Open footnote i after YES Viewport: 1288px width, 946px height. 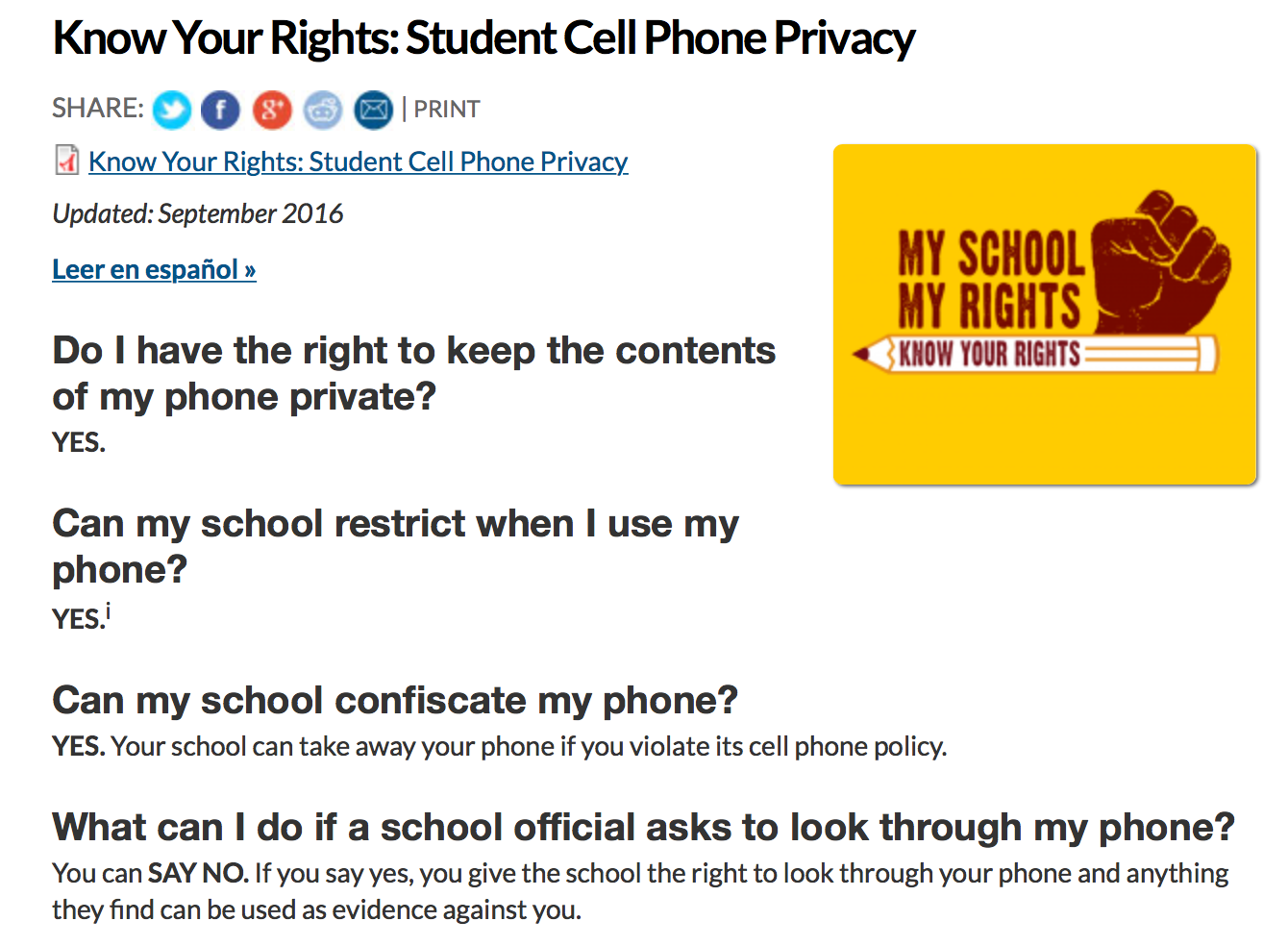point(108,610)
